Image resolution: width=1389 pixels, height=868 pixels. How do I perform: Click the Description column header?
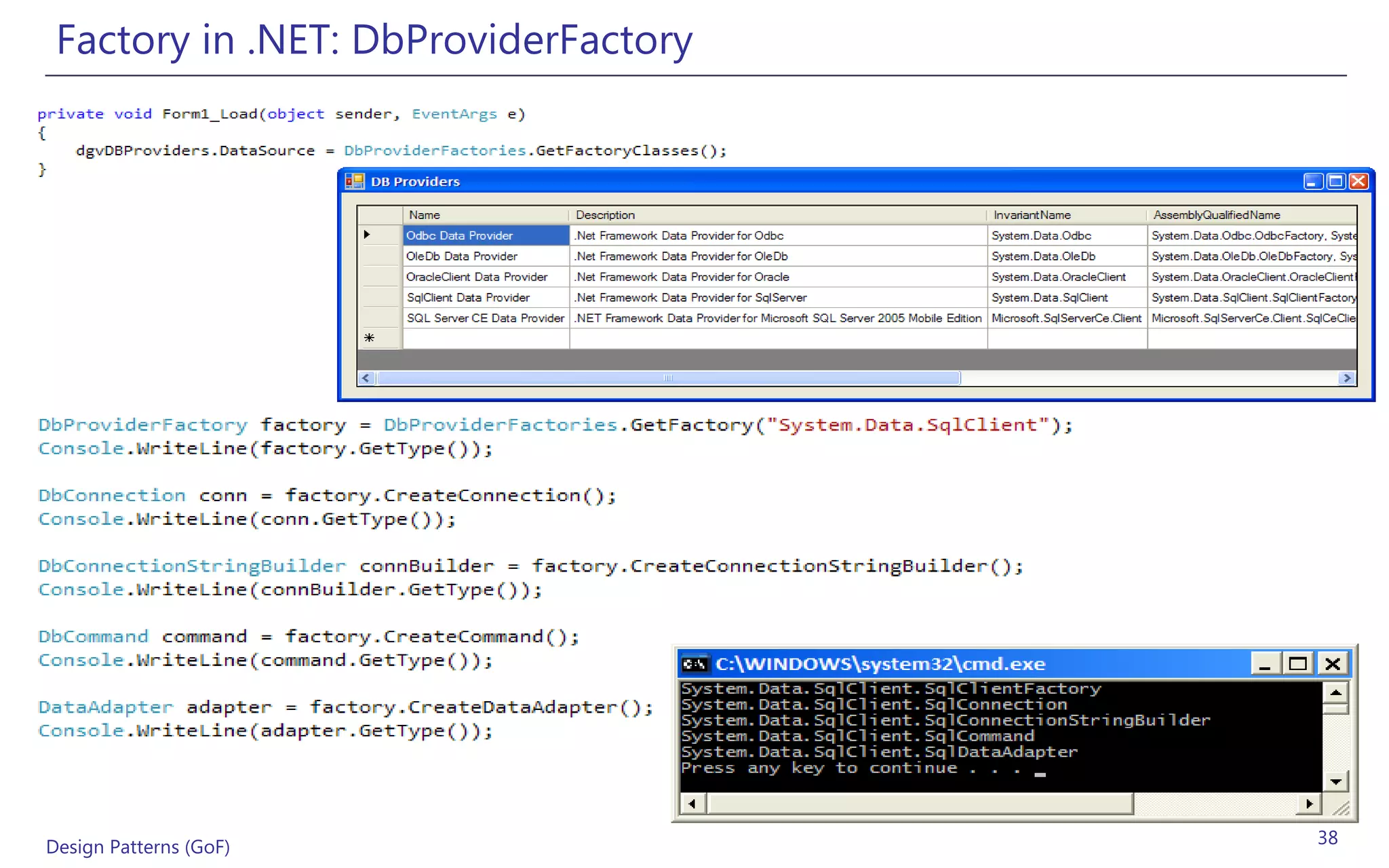point(777,215)
